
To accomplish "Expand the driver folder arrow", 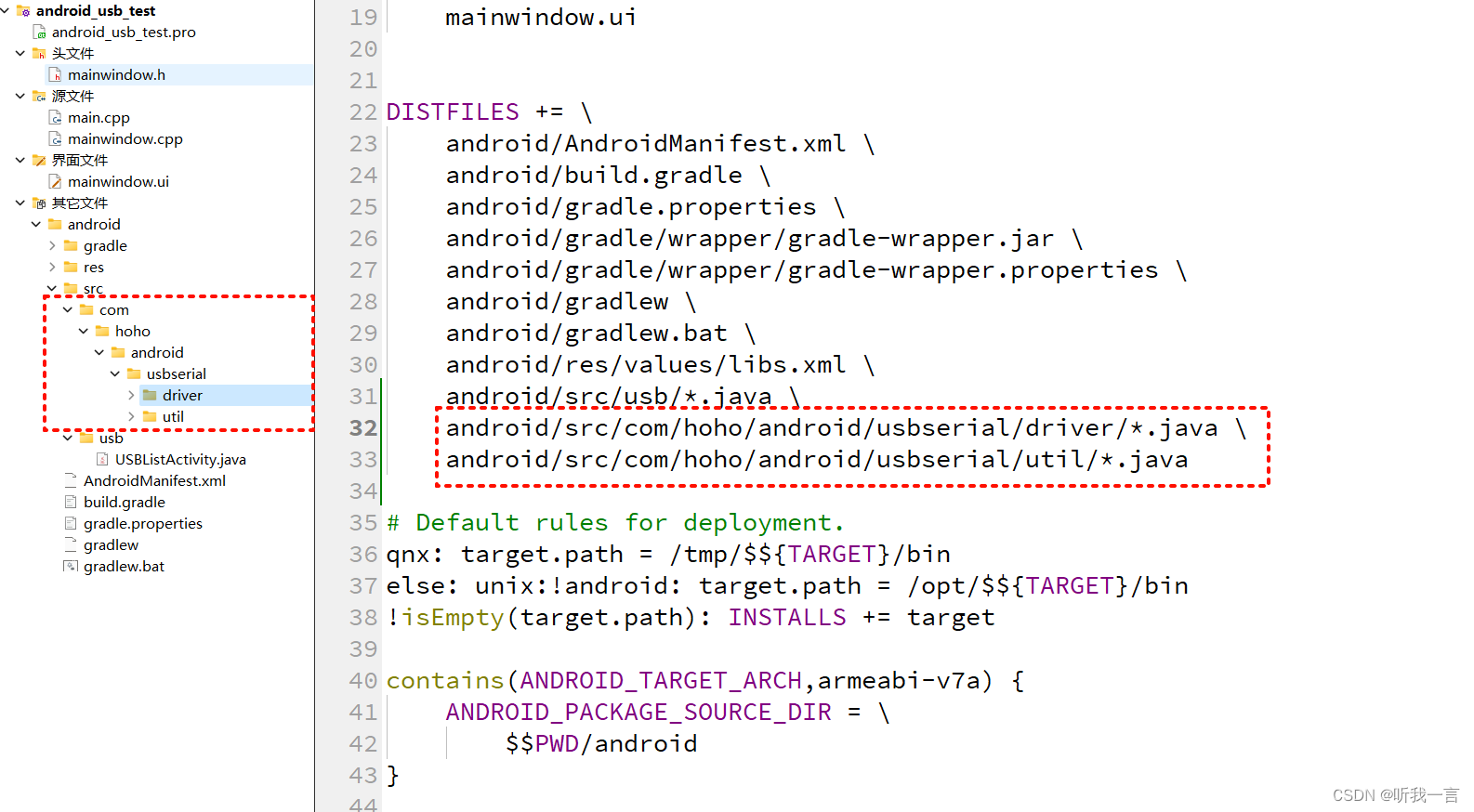I will tap(131, 395).
